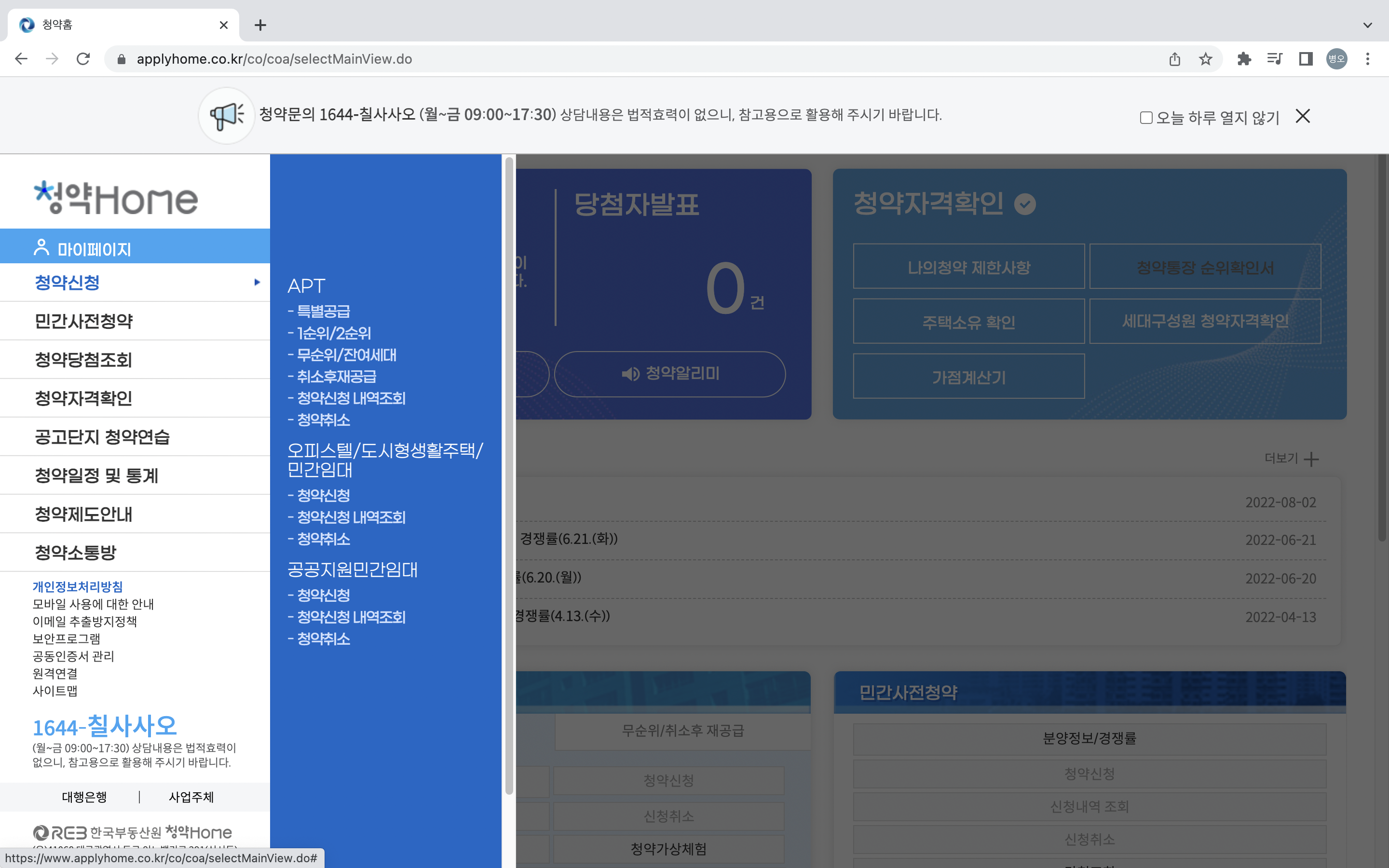The height and width of the screenshot is (868, 1389).
Task: Open Chrome extensions puzzle icon
Action: 1244,59
